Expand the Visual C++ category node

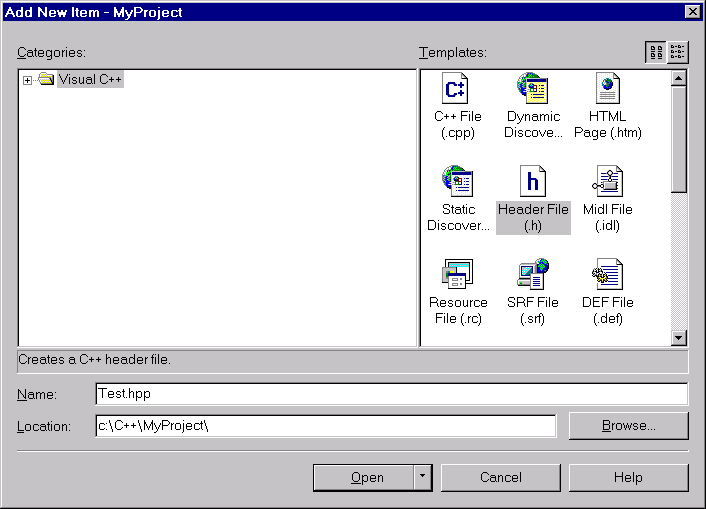[x=27, y=80]
